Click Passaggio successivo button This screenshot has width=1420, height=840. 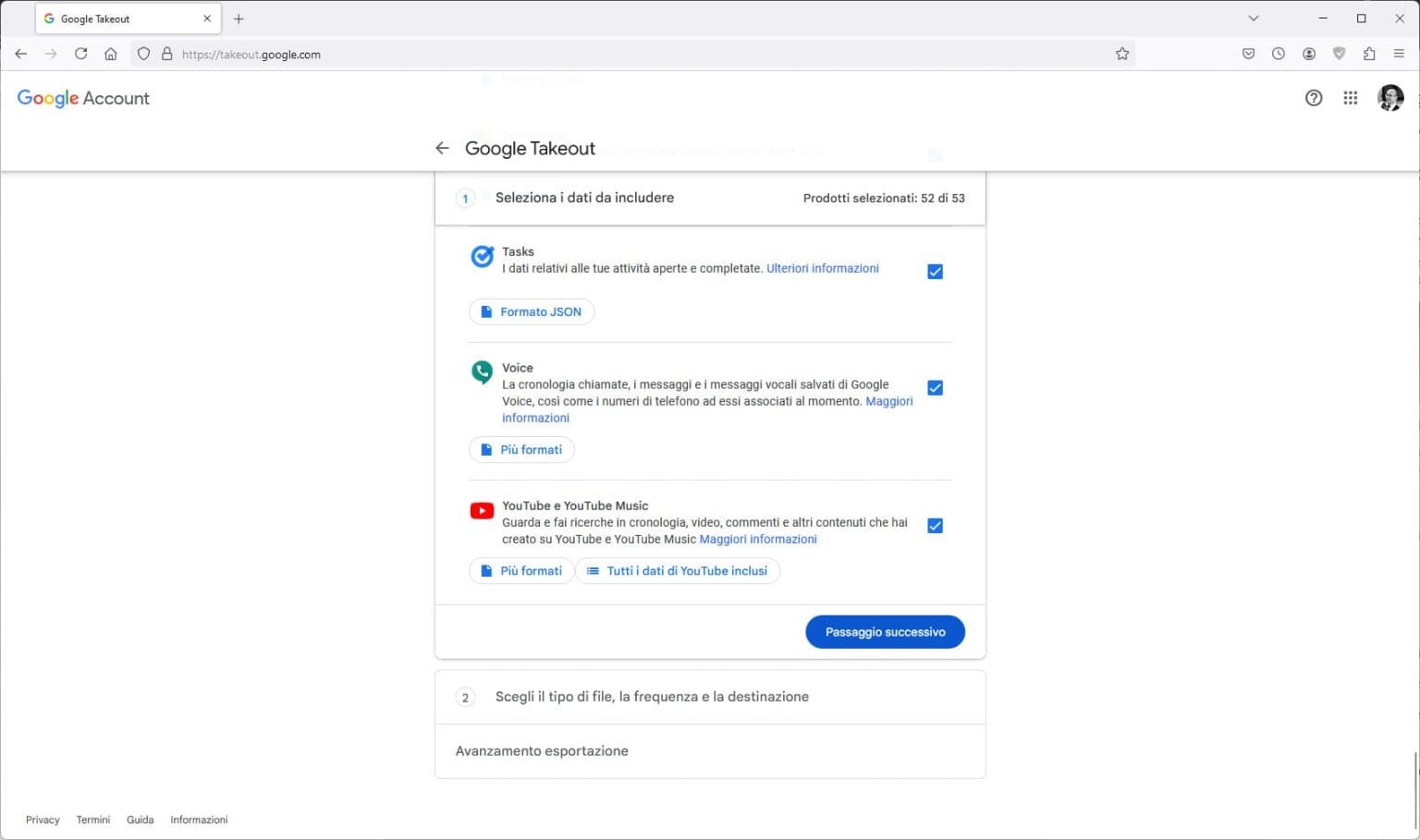tap(885, 632)
